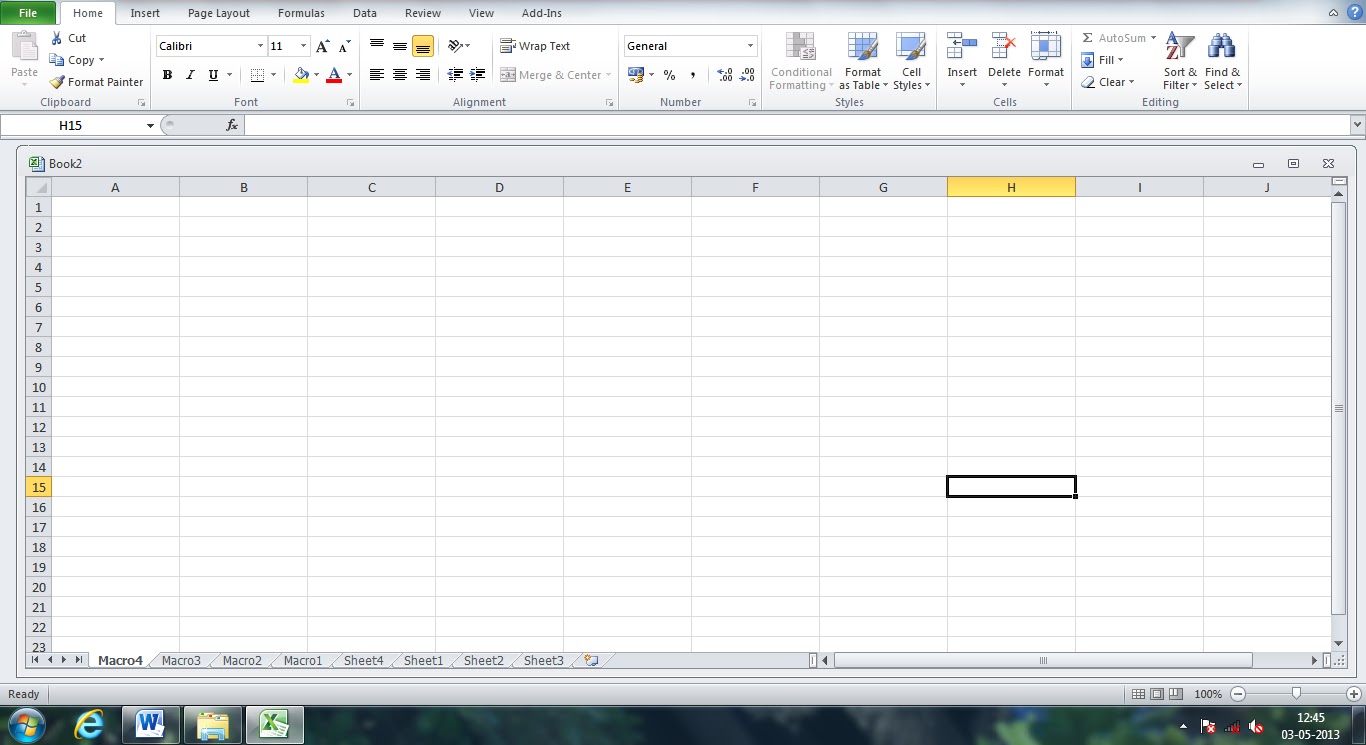Screen dimensions: 1366x745
Task: Click the Increase Indent icon
Action: pyautogui.click(x=477, y=75)
